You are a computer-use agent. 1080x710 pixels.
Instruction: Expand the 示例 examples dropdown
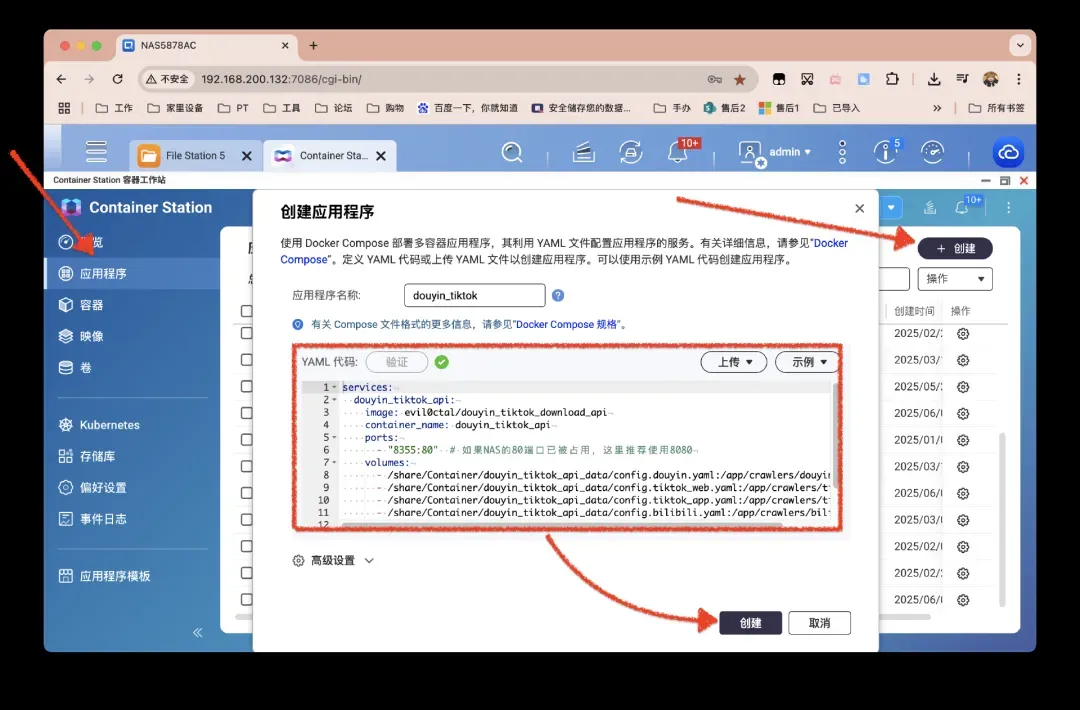[808, 362]
